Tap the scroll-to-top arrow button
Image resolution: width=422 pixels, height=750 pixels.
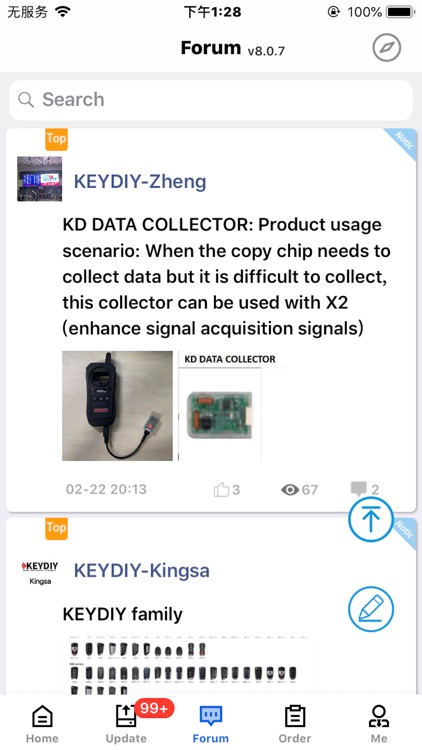click(371, 519)
